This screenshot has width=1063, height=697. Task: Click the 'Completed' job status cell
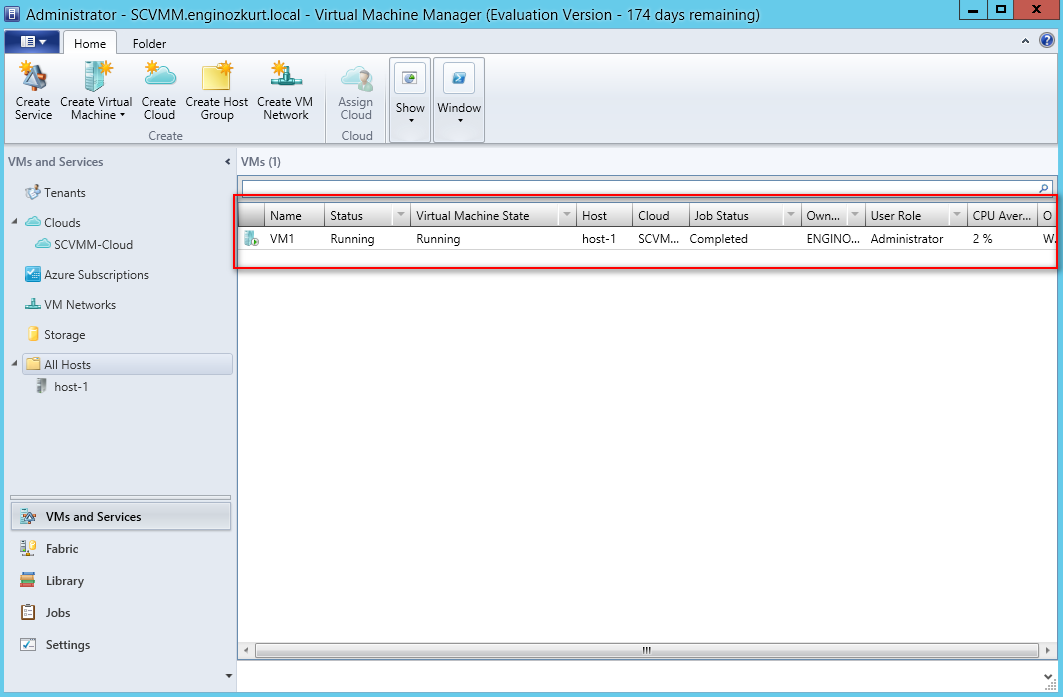(x=719, y=239)
